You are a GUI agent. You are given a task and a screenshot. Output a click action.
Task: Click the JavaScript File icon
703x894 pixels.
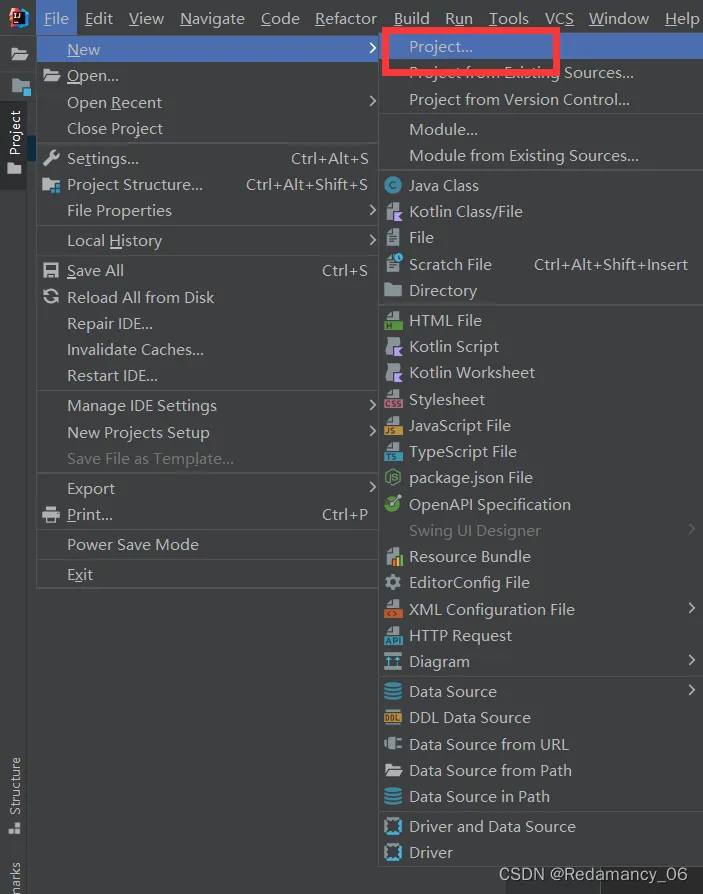(392, 426)
